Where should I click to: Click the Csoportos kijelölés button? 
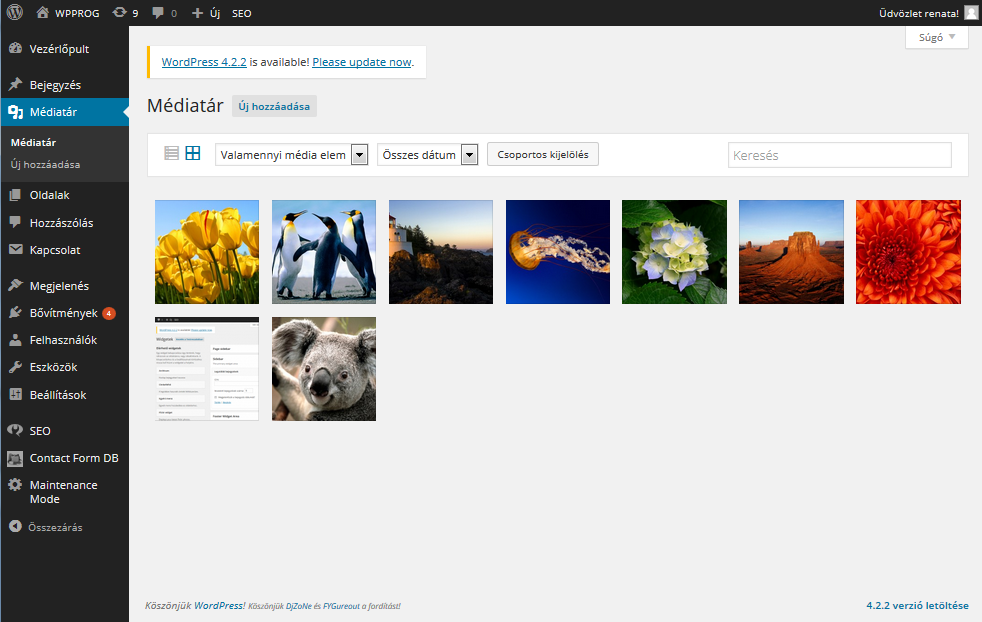coord(542,155)
